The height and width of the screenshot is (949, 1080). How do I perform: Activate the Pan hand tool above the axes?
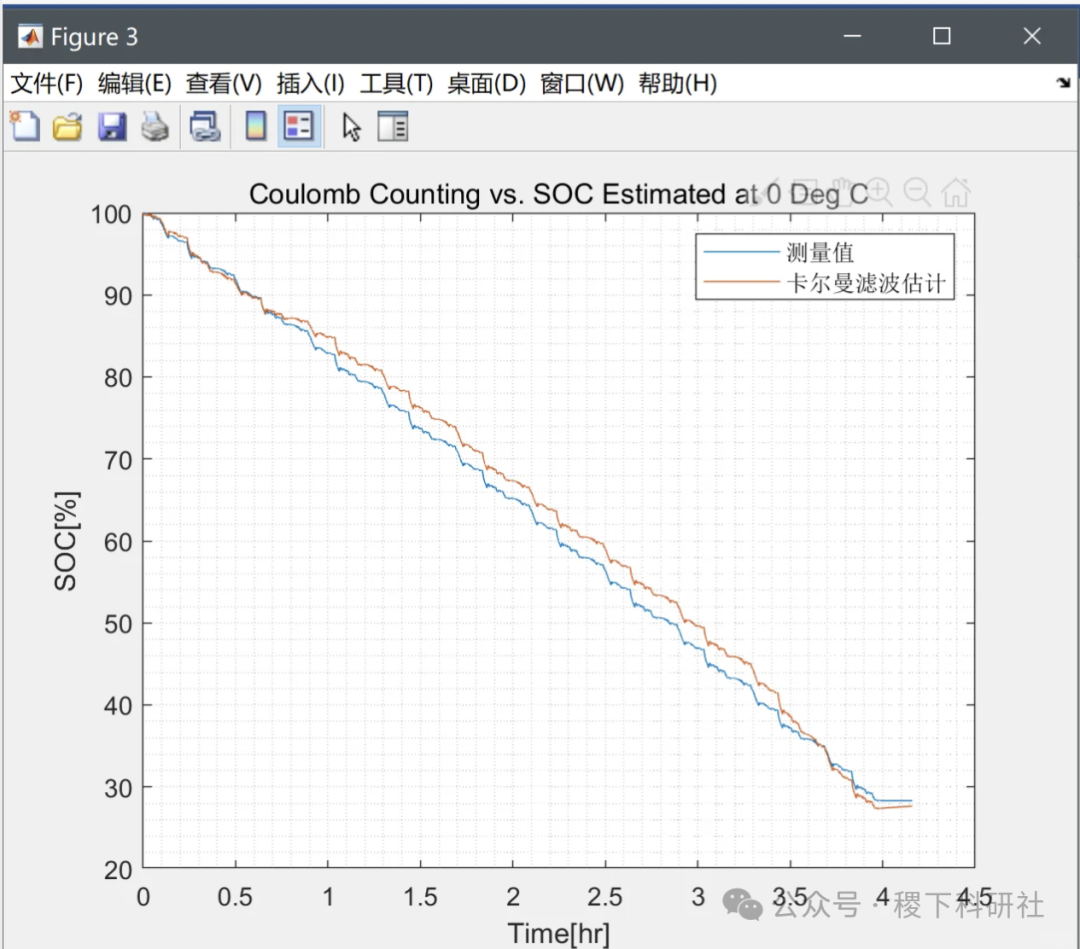tap(844, 192)
